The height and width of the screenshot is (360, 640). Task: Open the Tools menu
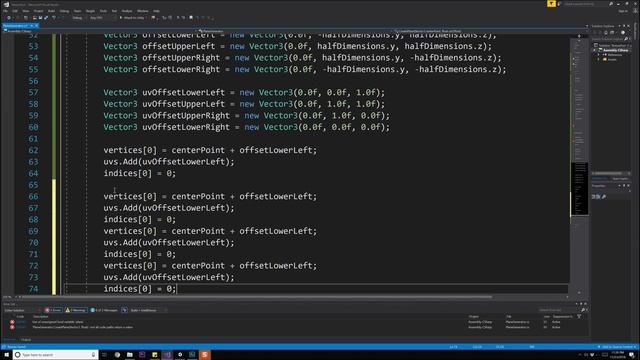coord(103,11)
